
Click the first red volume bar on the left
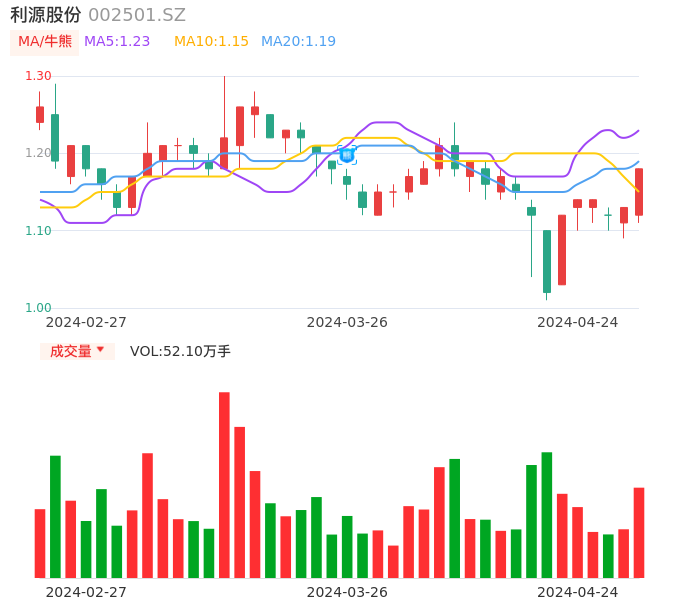click(x=40, y=543)
